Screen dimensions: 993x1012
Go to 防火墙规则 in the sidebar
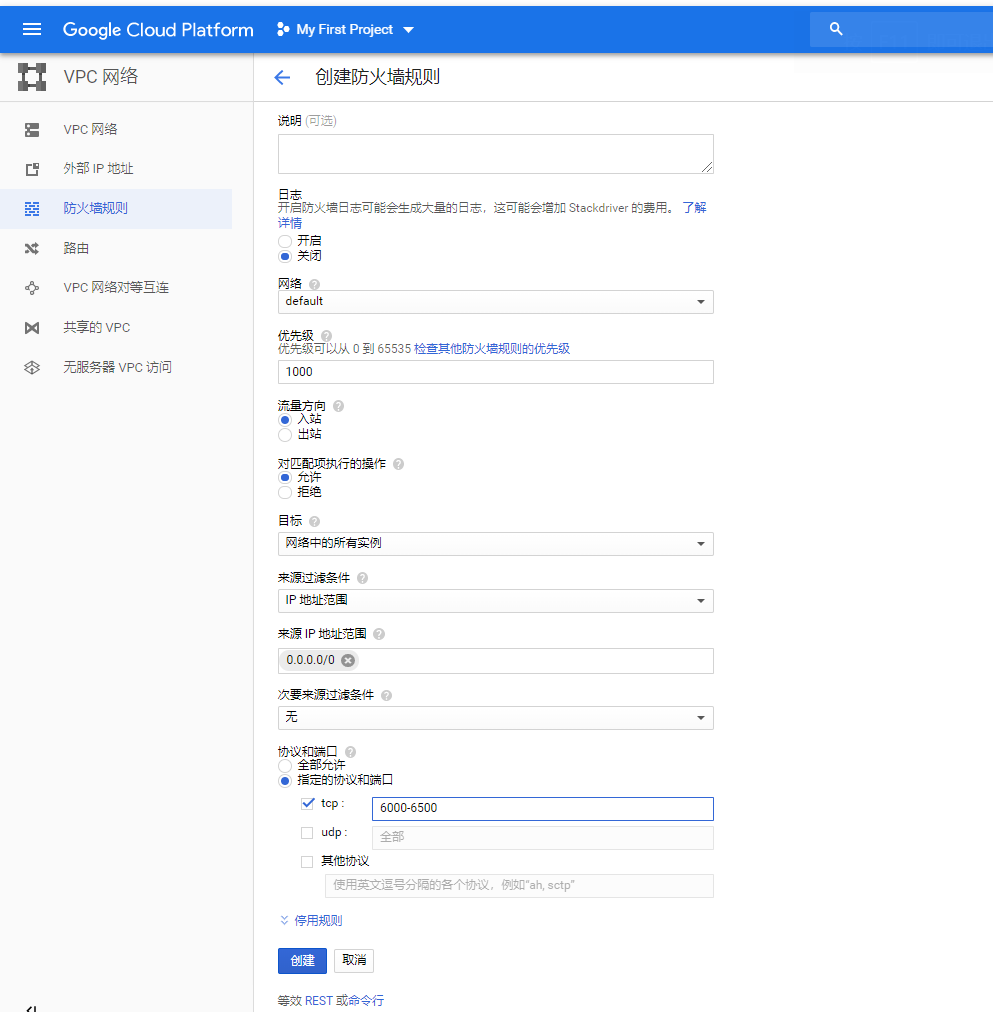click(116, 208)
